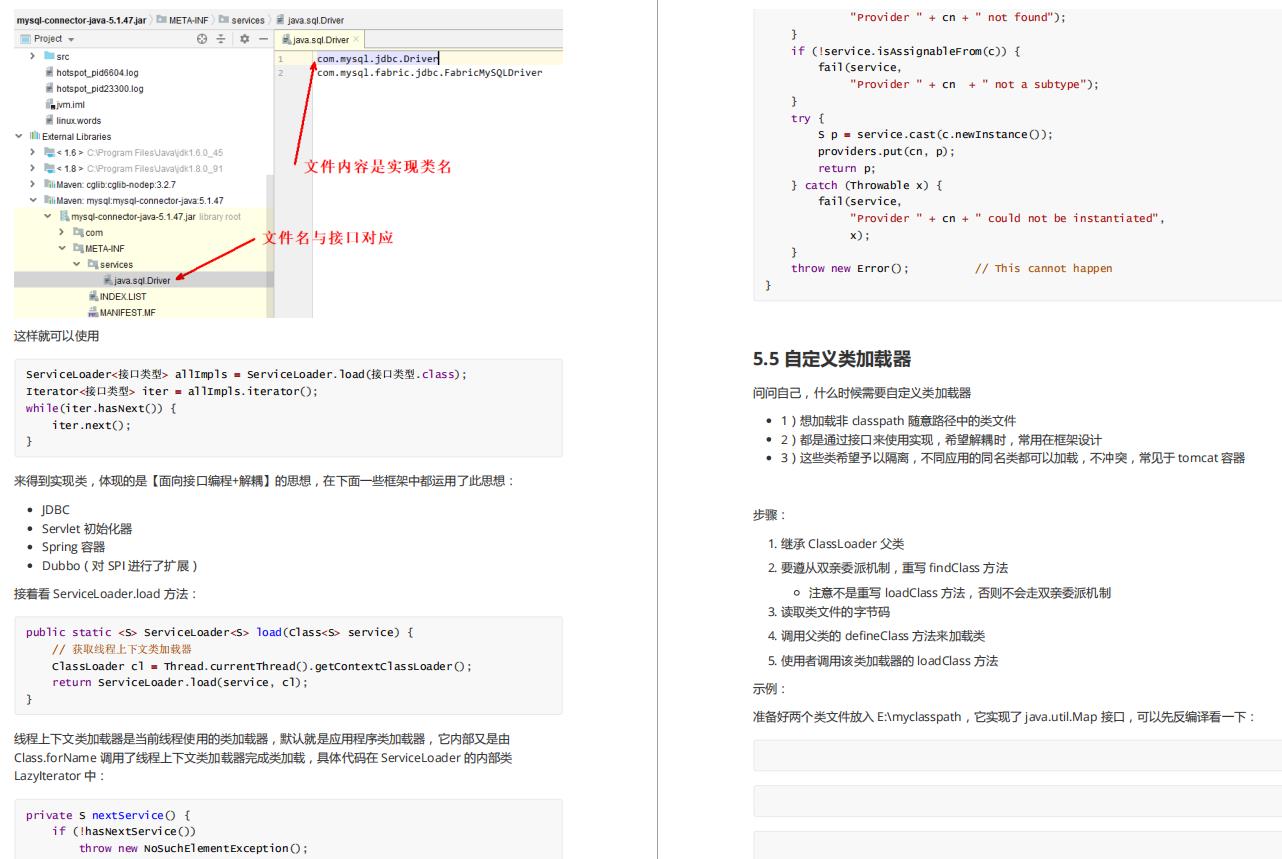Select MANIFEST.MF file
Viewport: 1282px width, 859px height.
pyautogui.click(x=127, y=312)
